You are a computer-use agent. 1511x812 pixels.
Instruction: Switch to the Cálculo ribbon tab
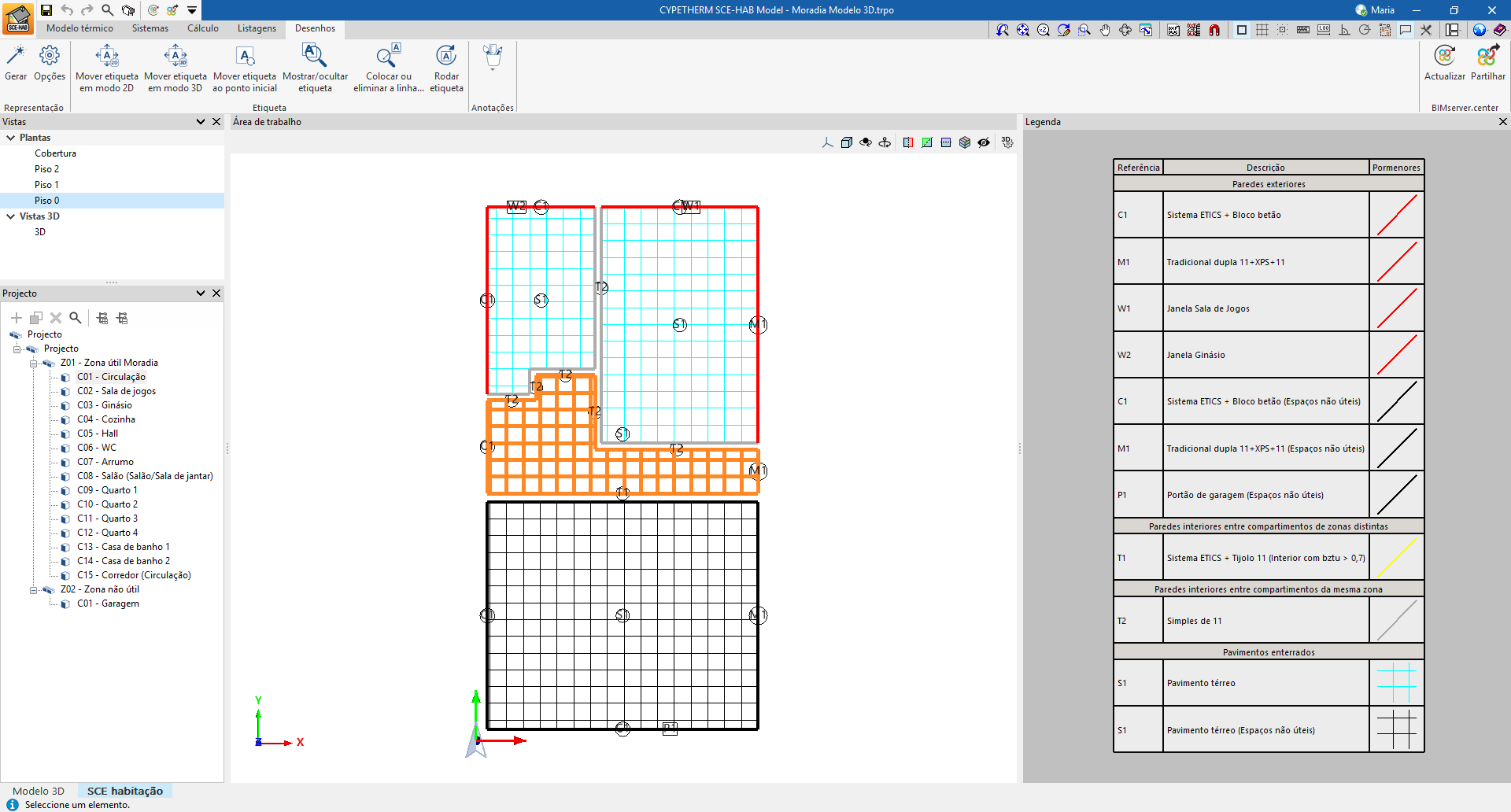(x=202, y=28)
